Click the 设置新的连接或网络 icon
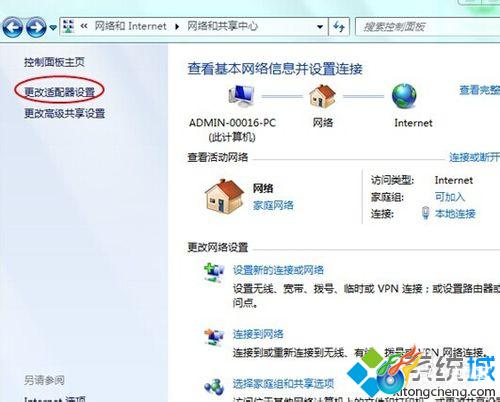 [214, 273]
